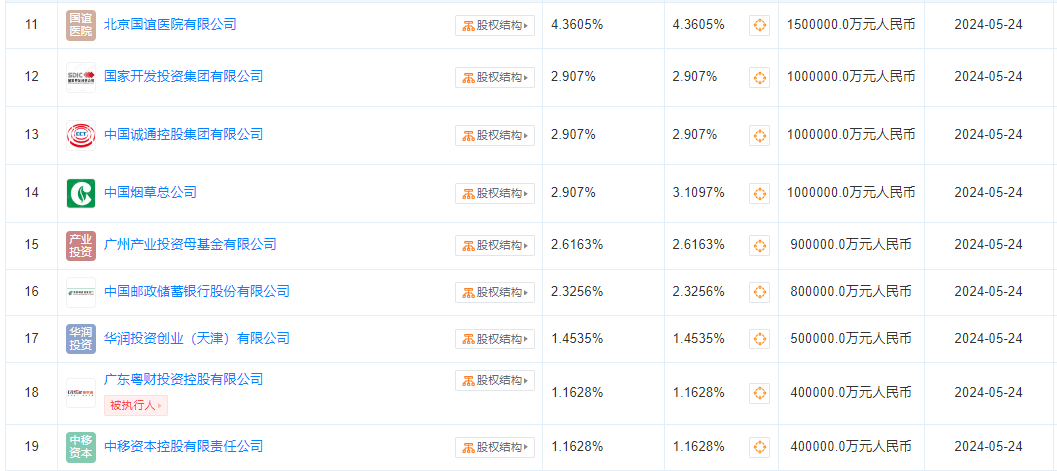Open 股权结构 for 中国邮政储蓄银行

pyautogui.click(x=495, y=292)
